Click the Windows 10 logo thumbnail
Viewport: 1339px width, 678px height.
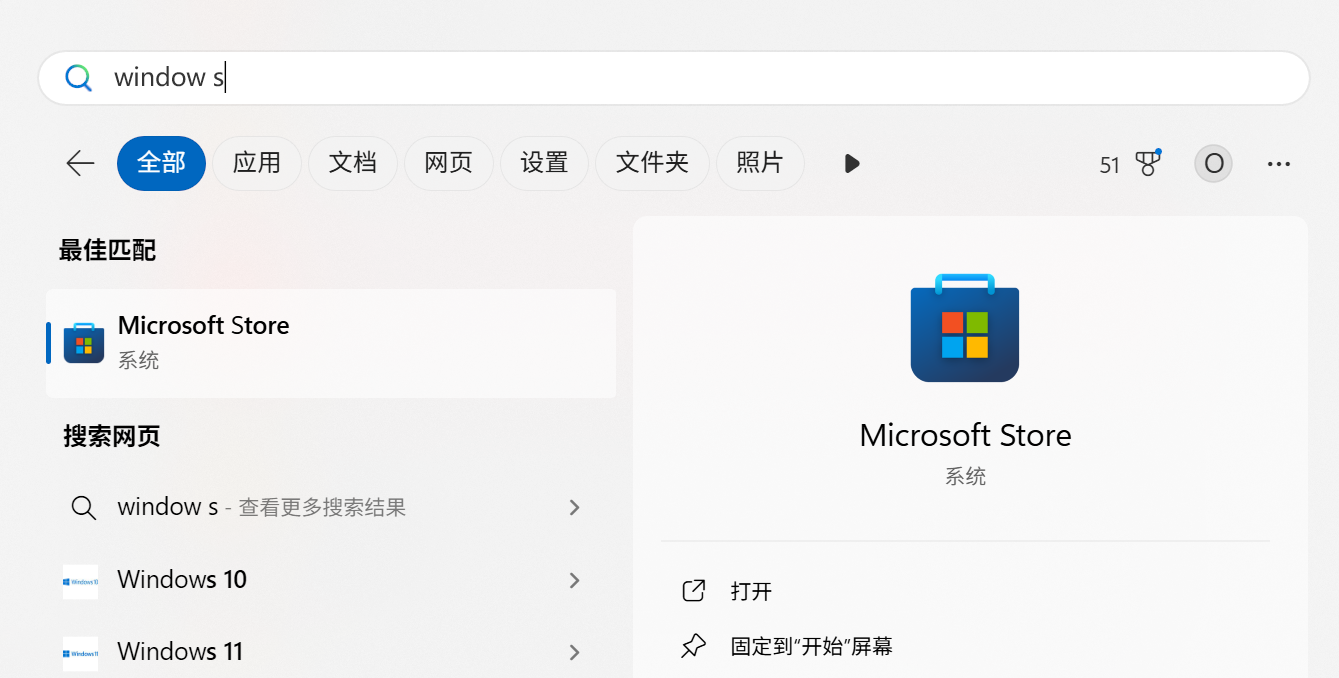tap(80, 581)
